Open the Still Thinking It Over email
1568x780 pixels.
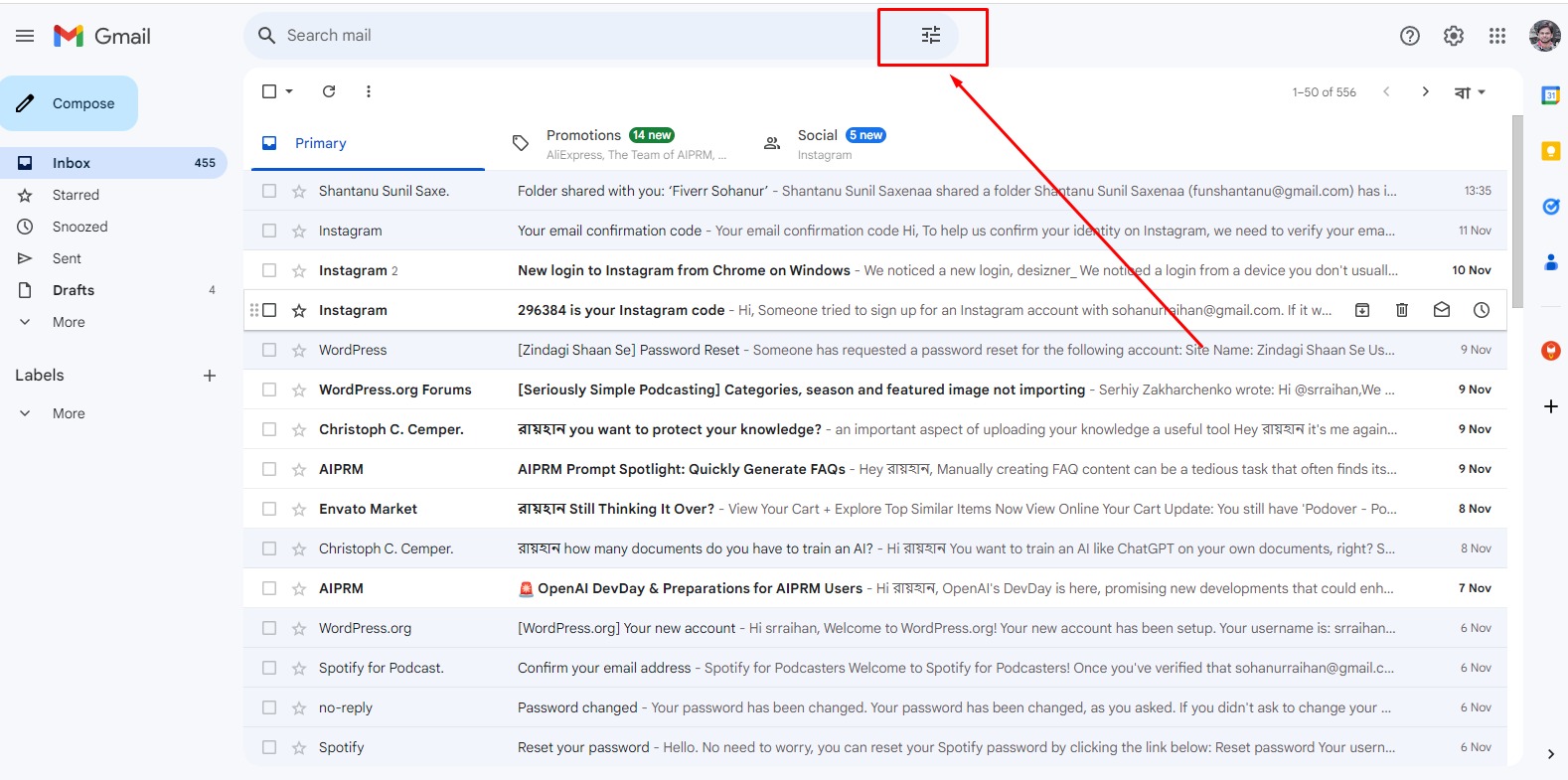tap(875, 509)
